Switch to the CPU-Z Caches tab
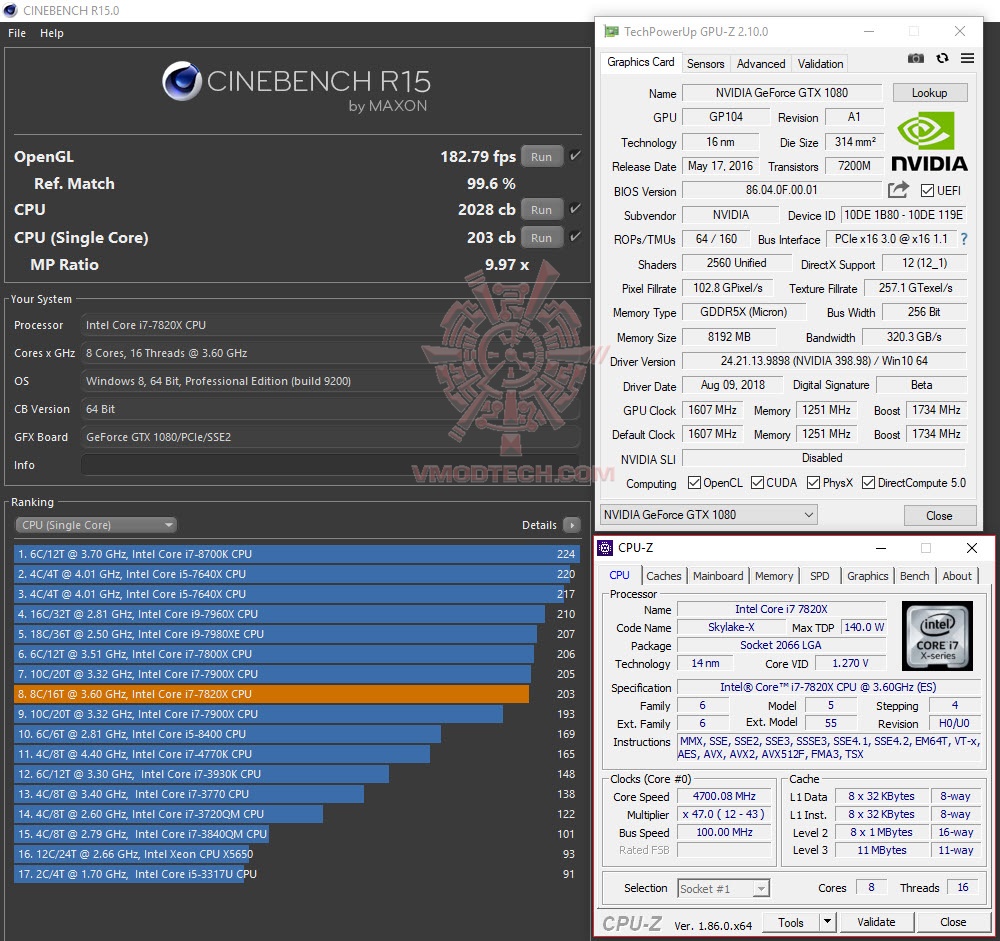1000x941 pixels. 663,575
